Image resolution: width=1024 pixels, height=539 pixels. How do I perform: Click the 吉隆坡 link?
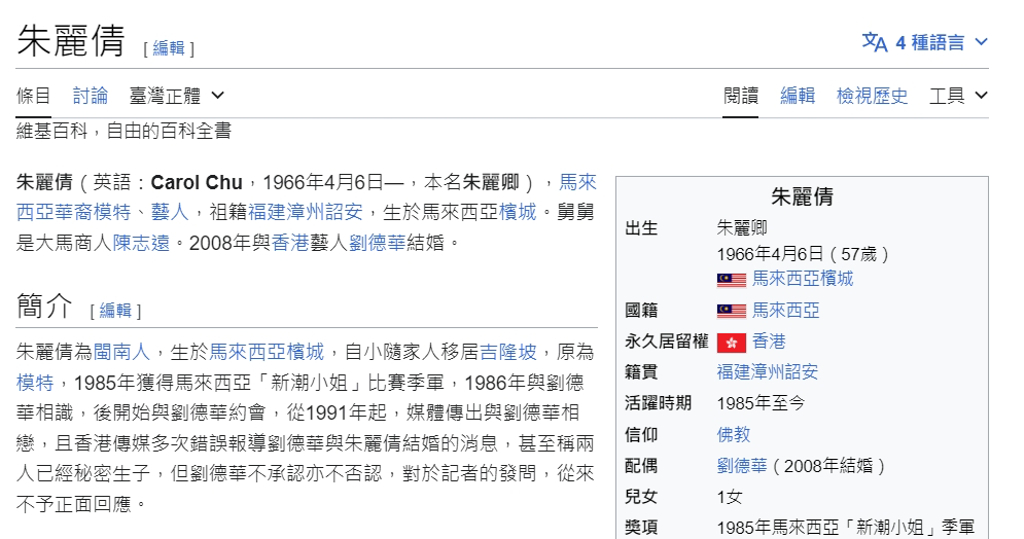click(x=508, y=352)
